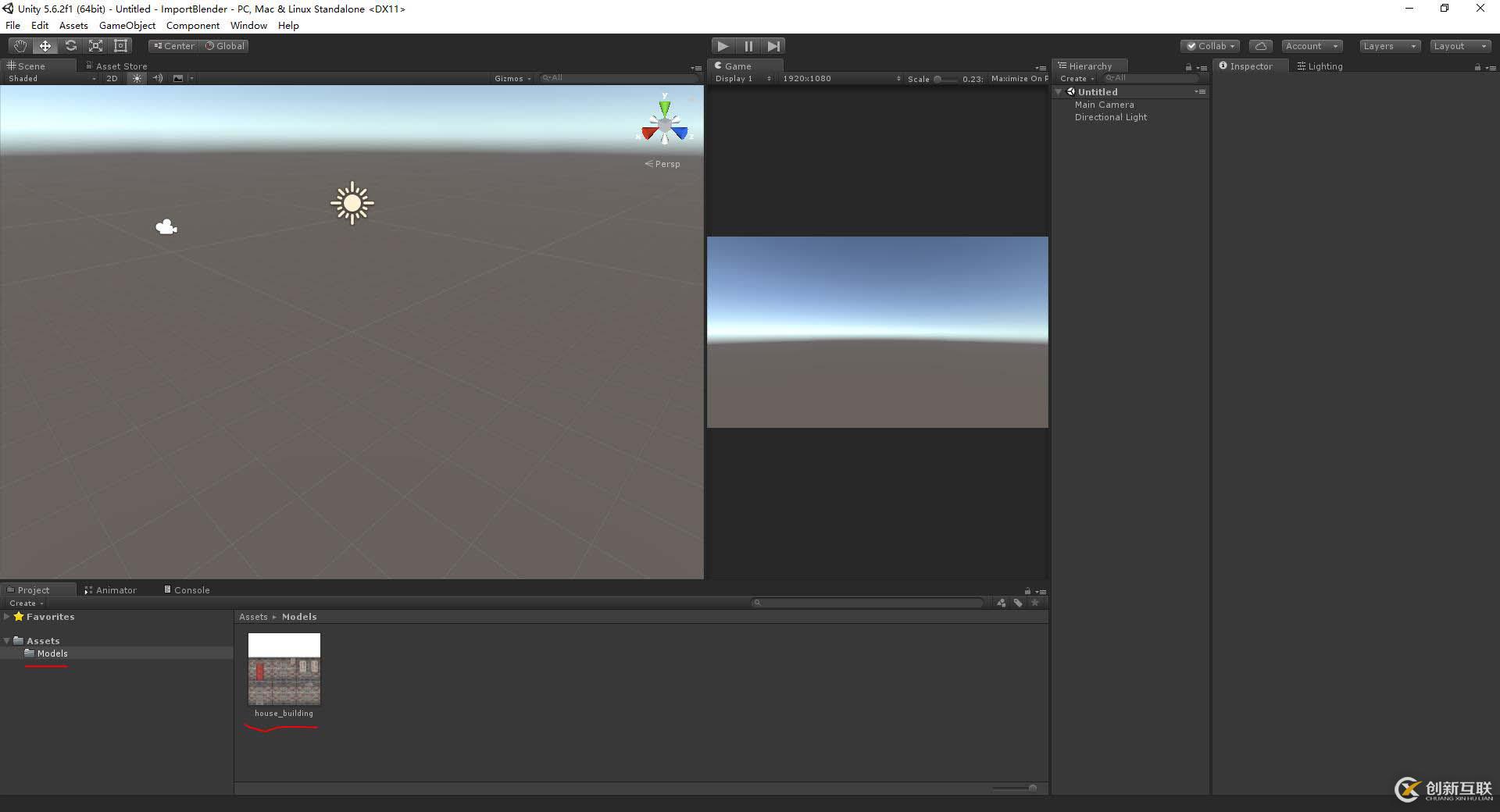Click the Step frame button
Screen dimensions: 1500x812
773,46
